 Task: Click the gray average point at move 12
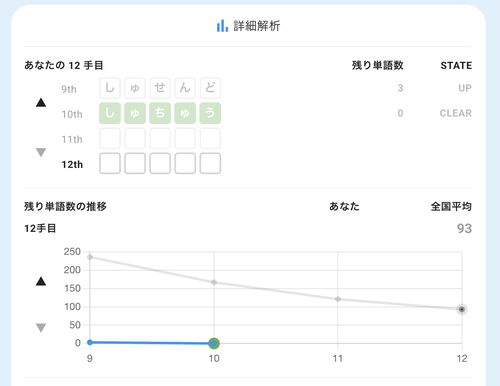[462, 309]
